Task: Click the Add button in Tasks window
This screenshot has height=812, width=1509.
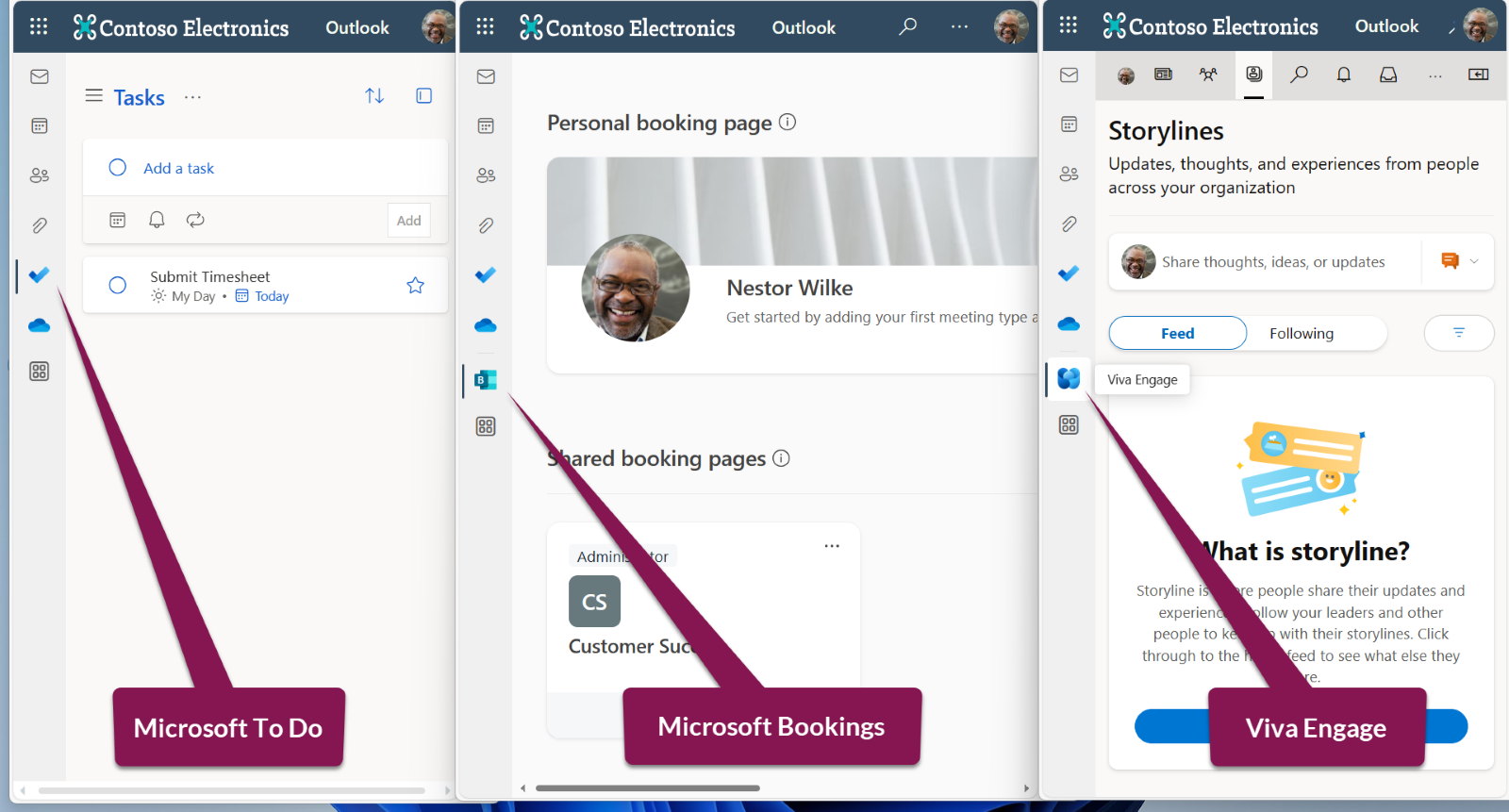Action: point(409,221)
